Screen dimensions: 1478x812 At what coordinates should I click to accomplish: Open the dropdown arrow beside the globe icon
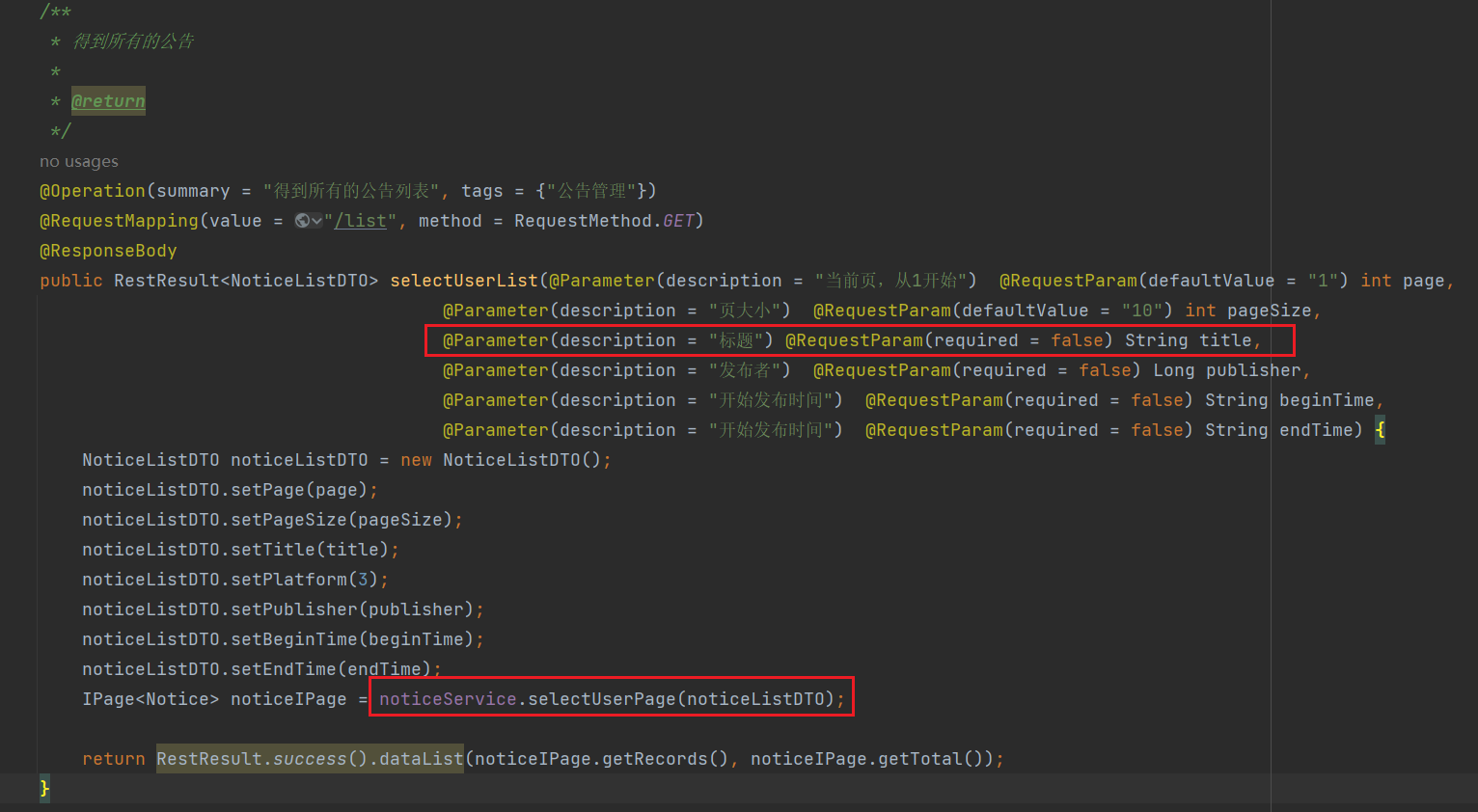tap(317, 221)
